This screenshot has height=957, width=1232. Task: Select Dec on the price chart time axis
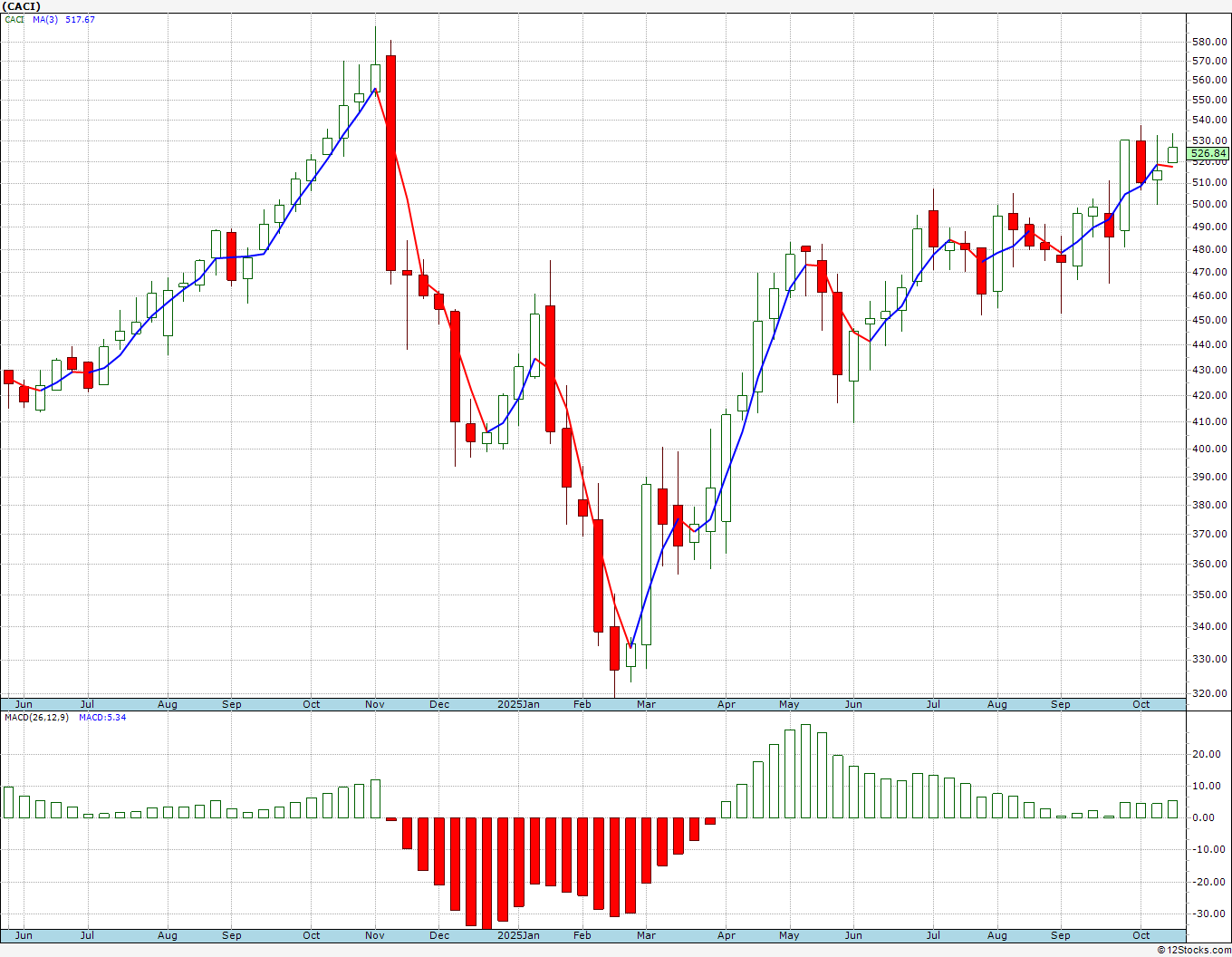pos(439,704)
